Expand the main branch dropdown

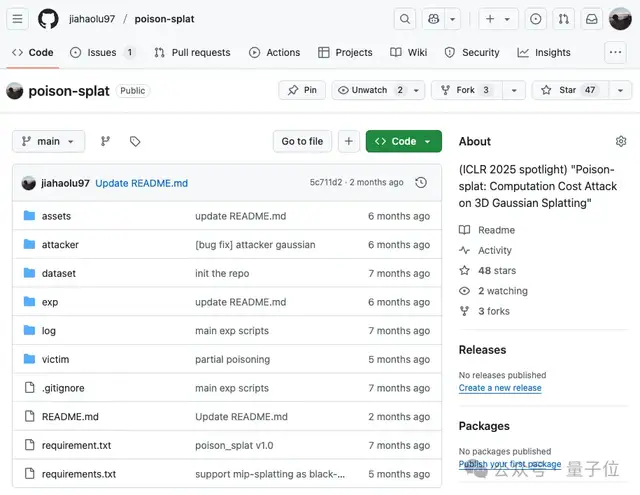[48, 142]
